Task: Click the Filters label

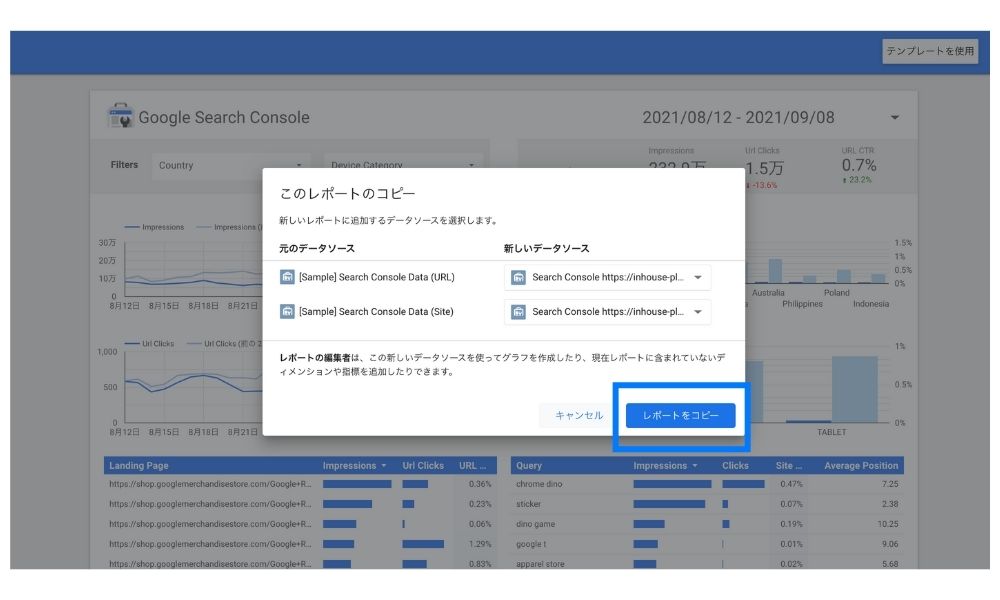Action: tap(124, 165)
